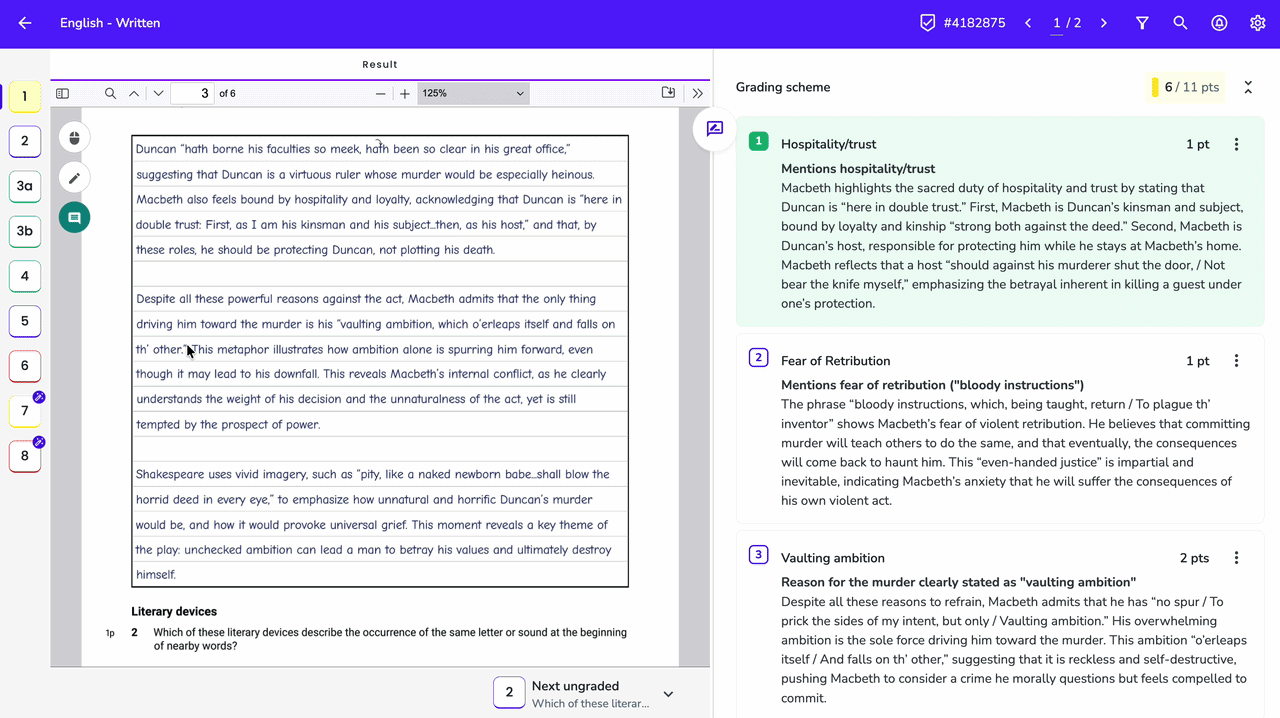Select question 3b in sidebar
This screenshot has width=1280, height=718.
25,231
